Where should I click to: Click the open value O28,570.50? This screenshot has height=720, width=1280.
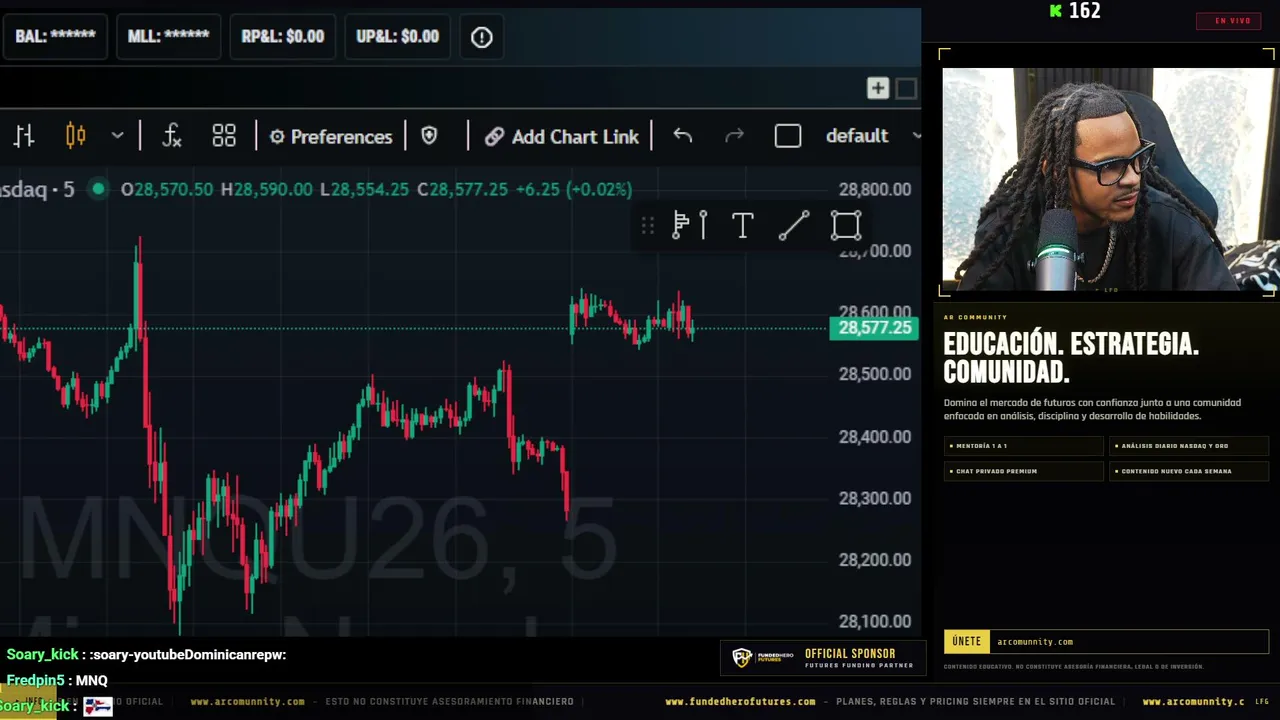pos(167,190)
